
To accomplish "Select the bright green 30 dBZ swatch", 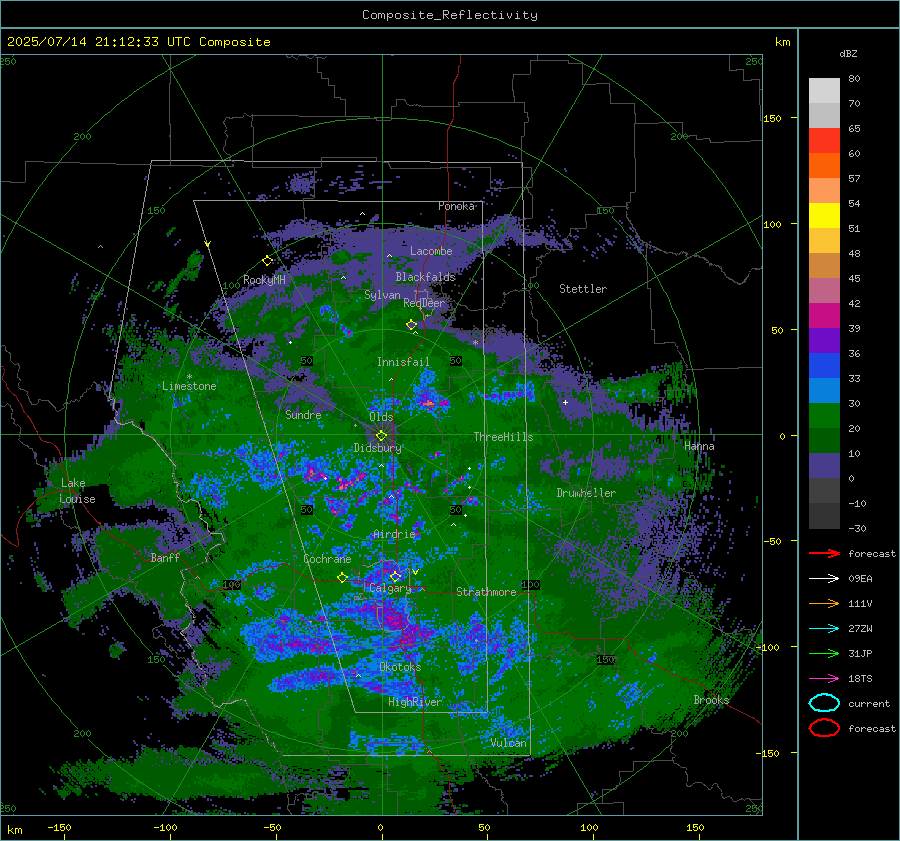I will click(824, 416).
